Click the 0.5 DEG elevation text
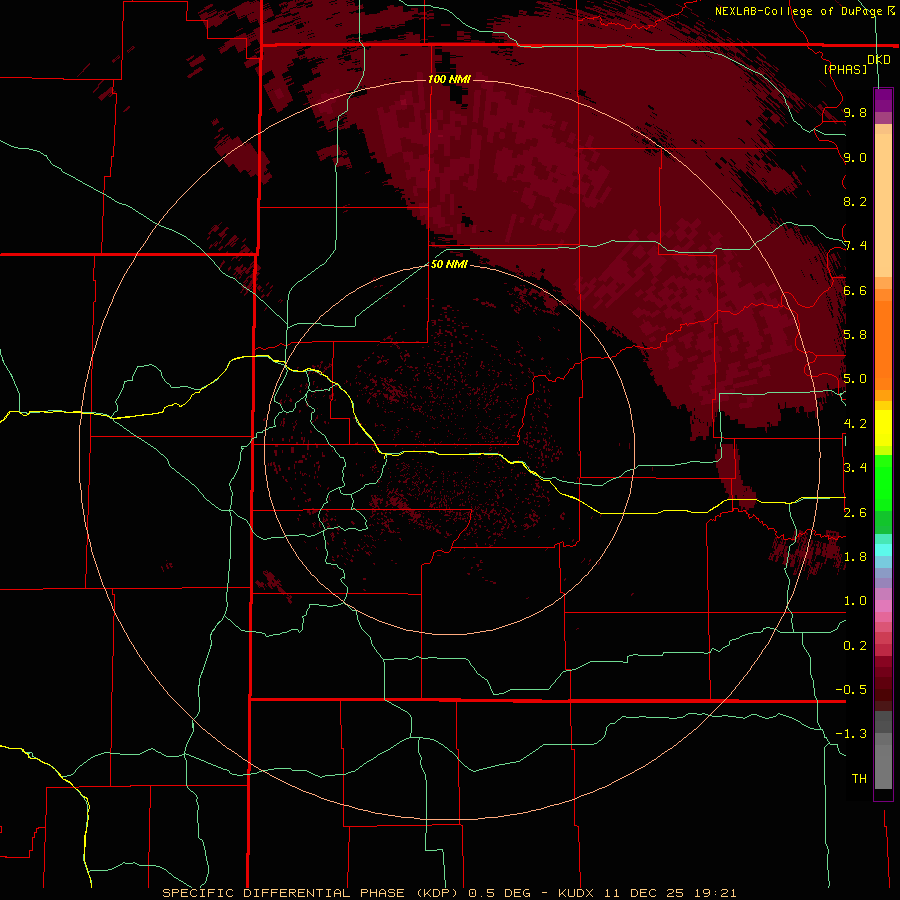 point(499,893)
